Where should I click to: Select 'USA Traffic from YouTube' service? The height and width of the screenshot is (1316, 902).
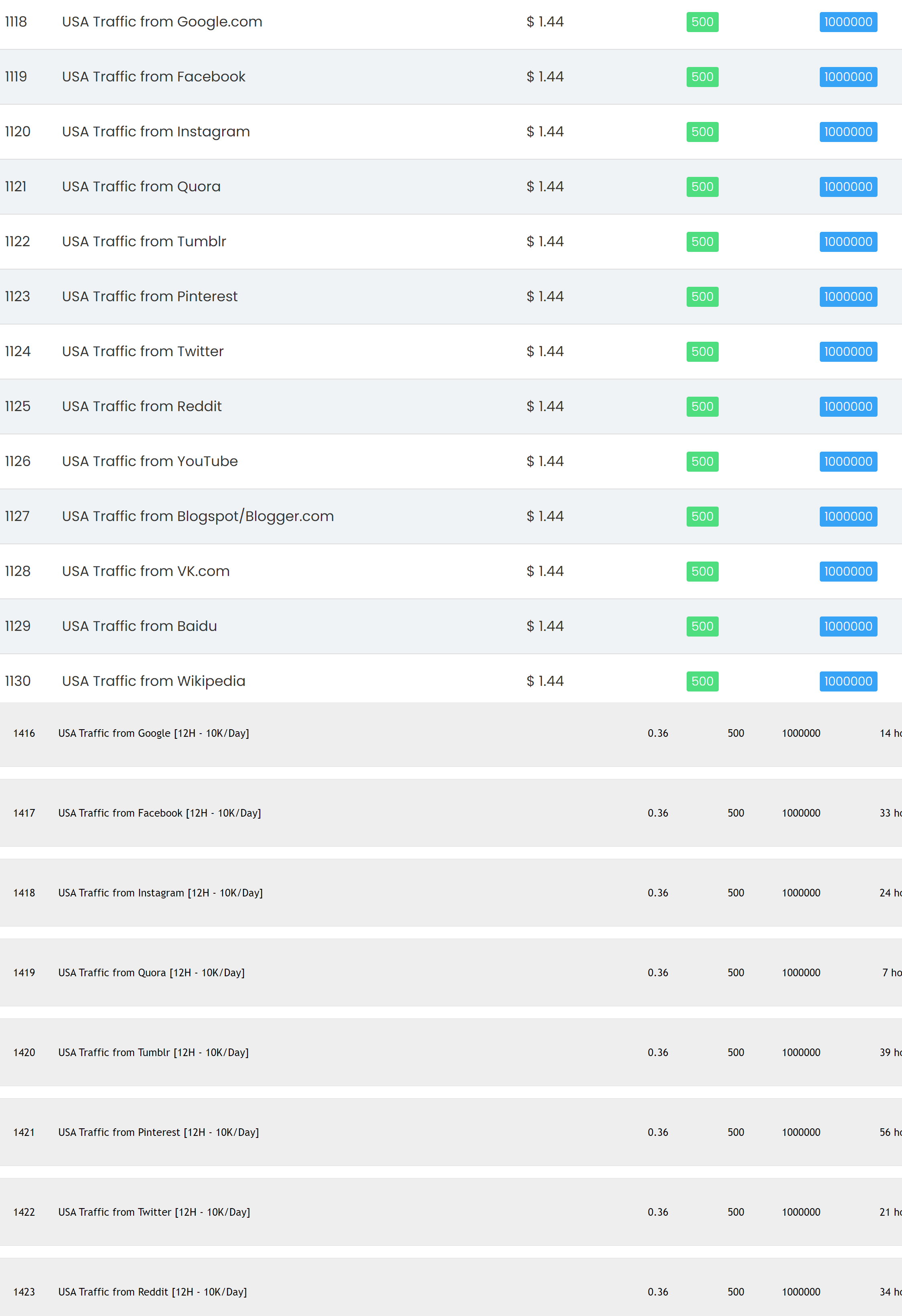point(150,462)
